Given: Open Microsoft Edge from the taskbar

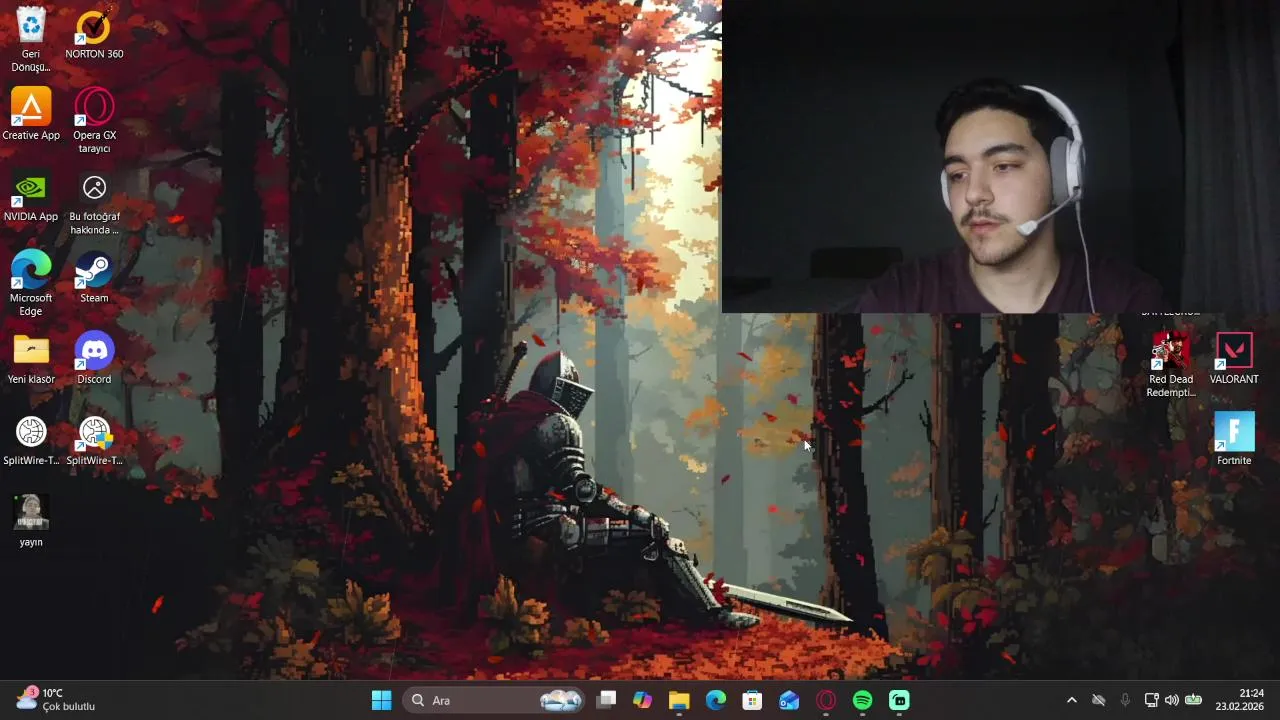Looking at the screenshot, I should [x=716, y=700].
